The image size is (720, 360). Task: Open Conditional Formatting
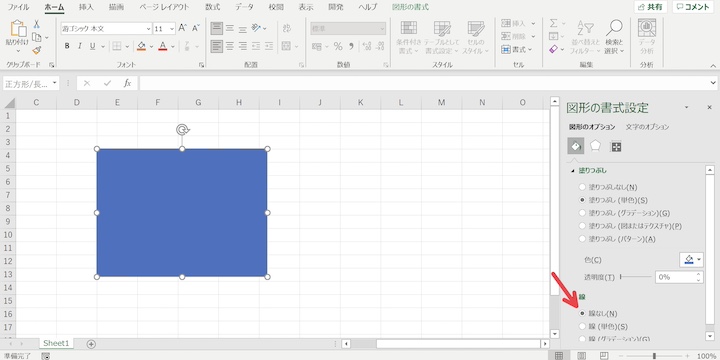(409, 38)
